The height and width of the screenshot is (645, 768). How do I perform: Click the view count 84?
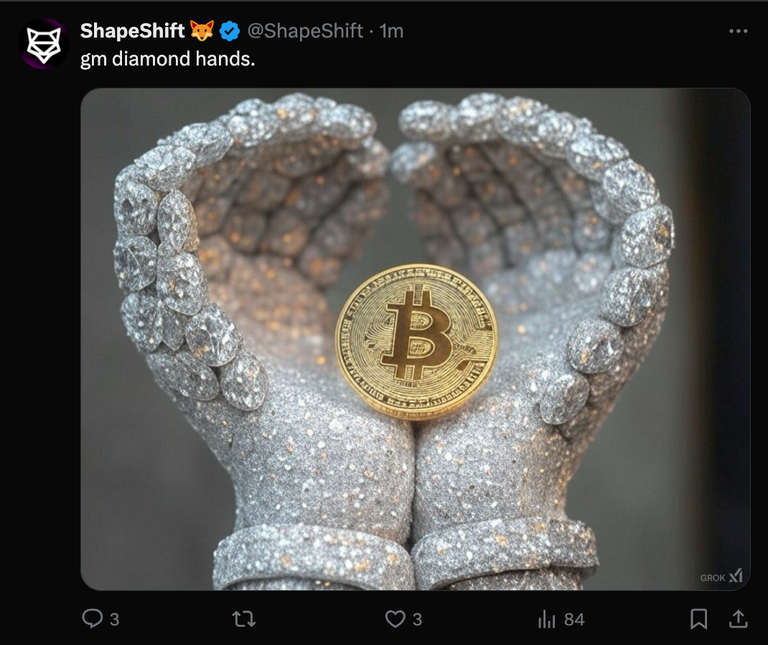tap(574, 620)
